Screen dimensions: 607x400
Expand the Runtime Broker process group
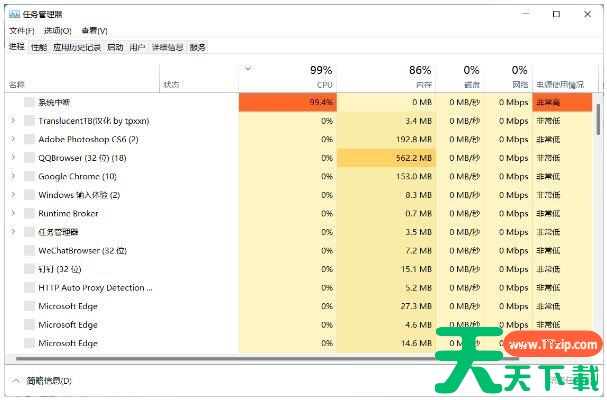tap(13, 213)
